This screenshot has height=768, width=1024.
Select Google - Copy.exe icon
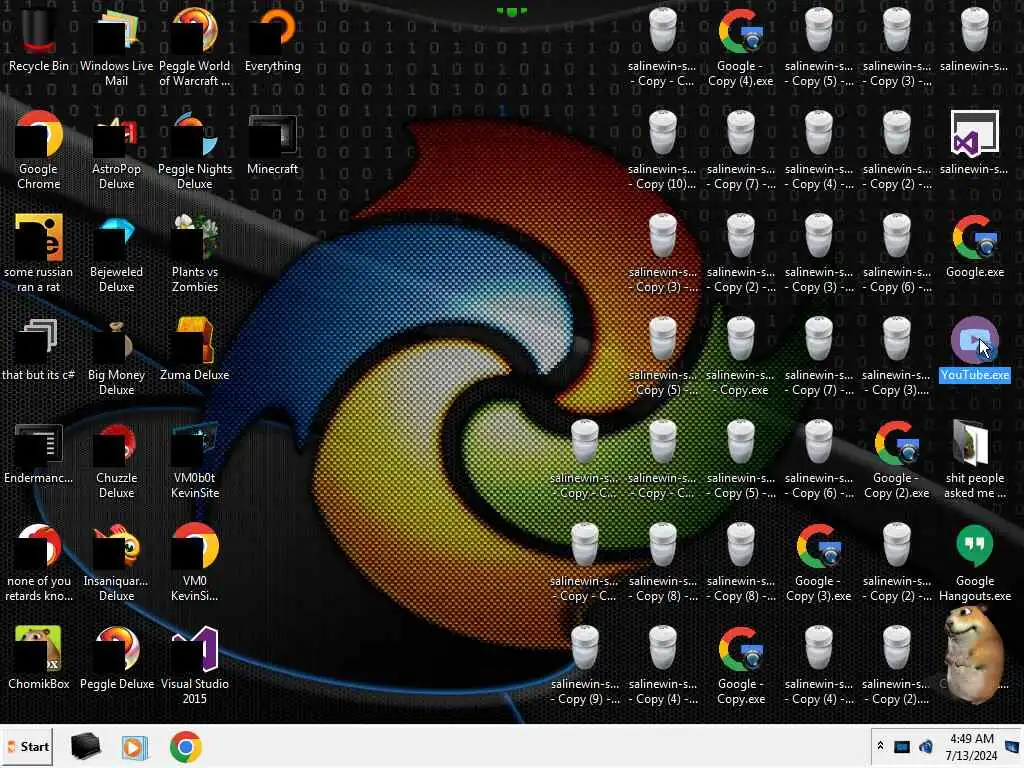pyautogui.click(x=741, y=666)
